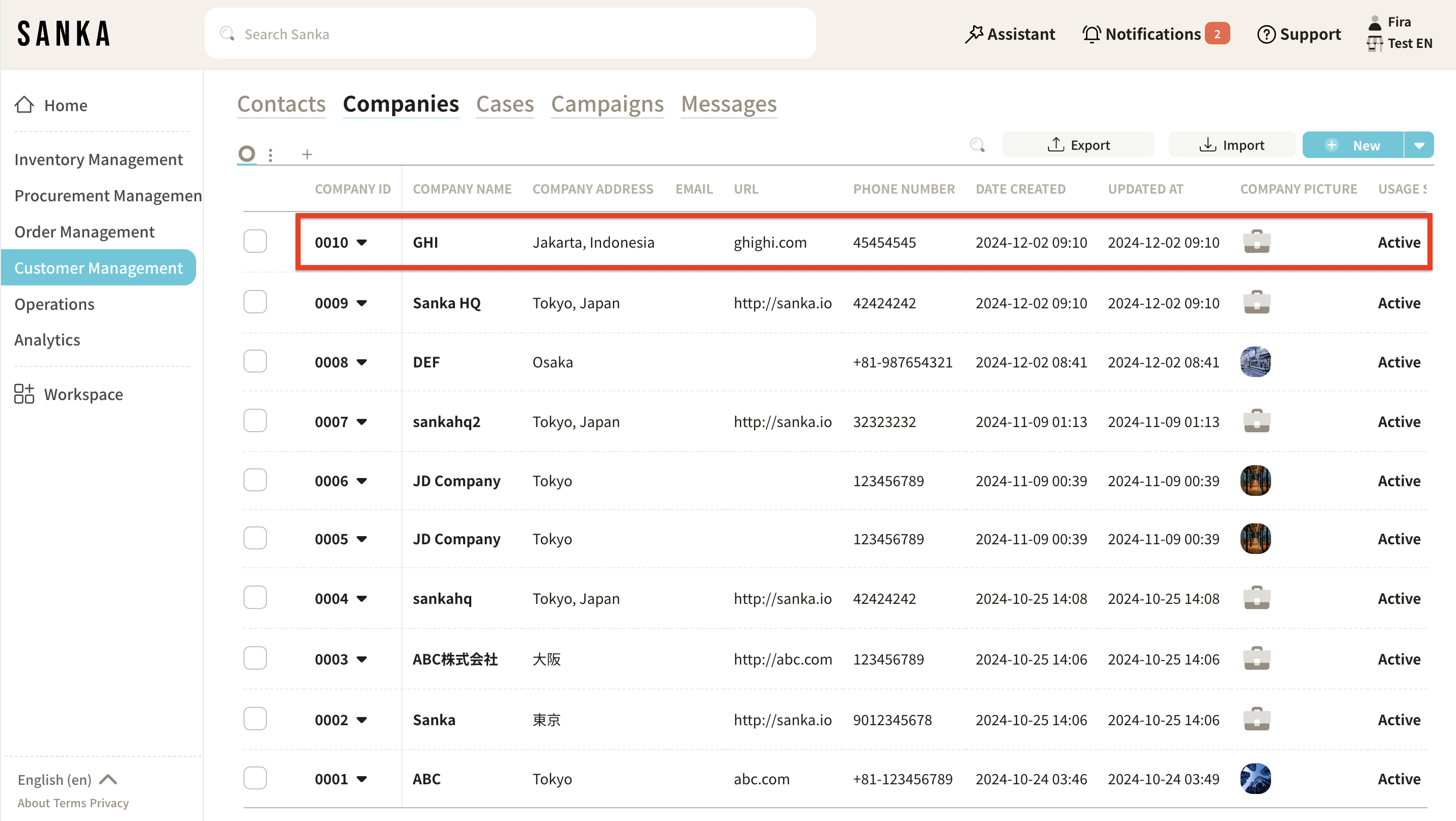Click the Search Sanka input field
Screen dimensions: 1456x821
click(510, 34)
